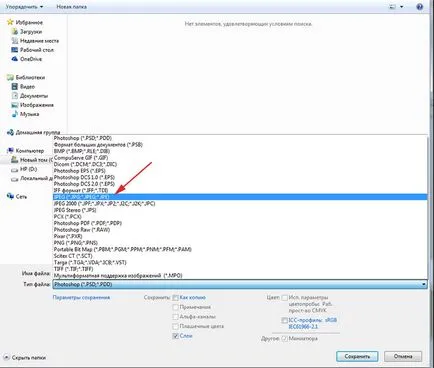434x368 pixels.
Task: Click the Избранное star icon
Action: tap(10, 22)
